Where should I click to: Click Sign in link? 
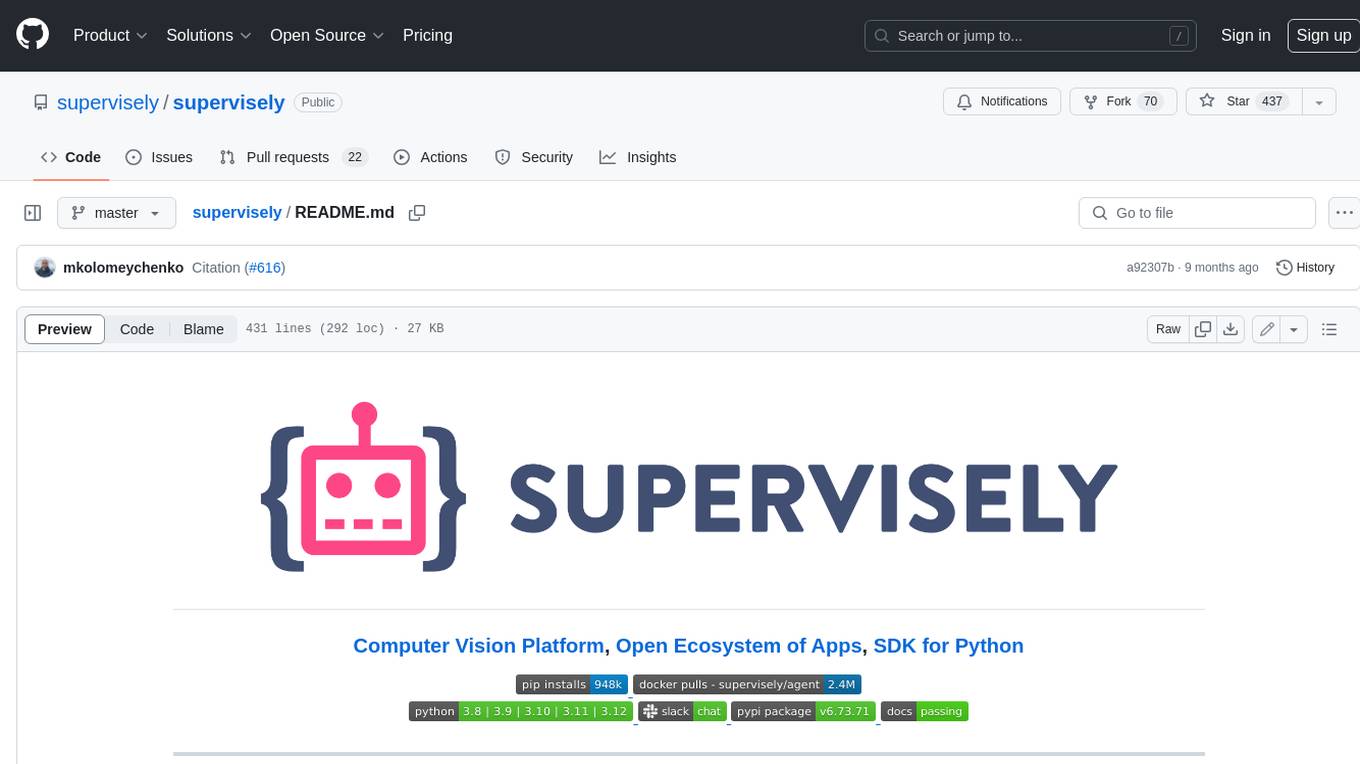[1245, 35]
